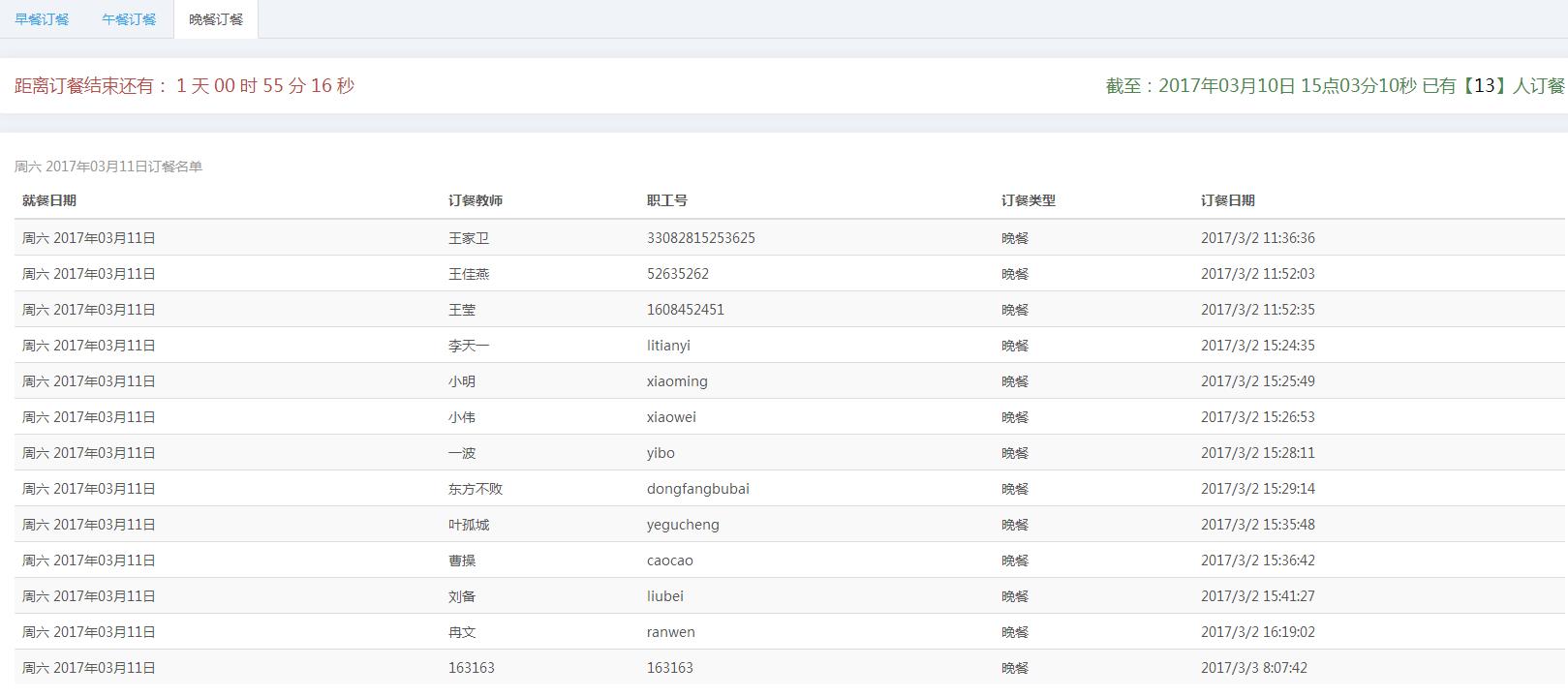Click staff ID yibo
Image resolution: width=1568 pixels, height=697 pixels.
coord(661,453)
